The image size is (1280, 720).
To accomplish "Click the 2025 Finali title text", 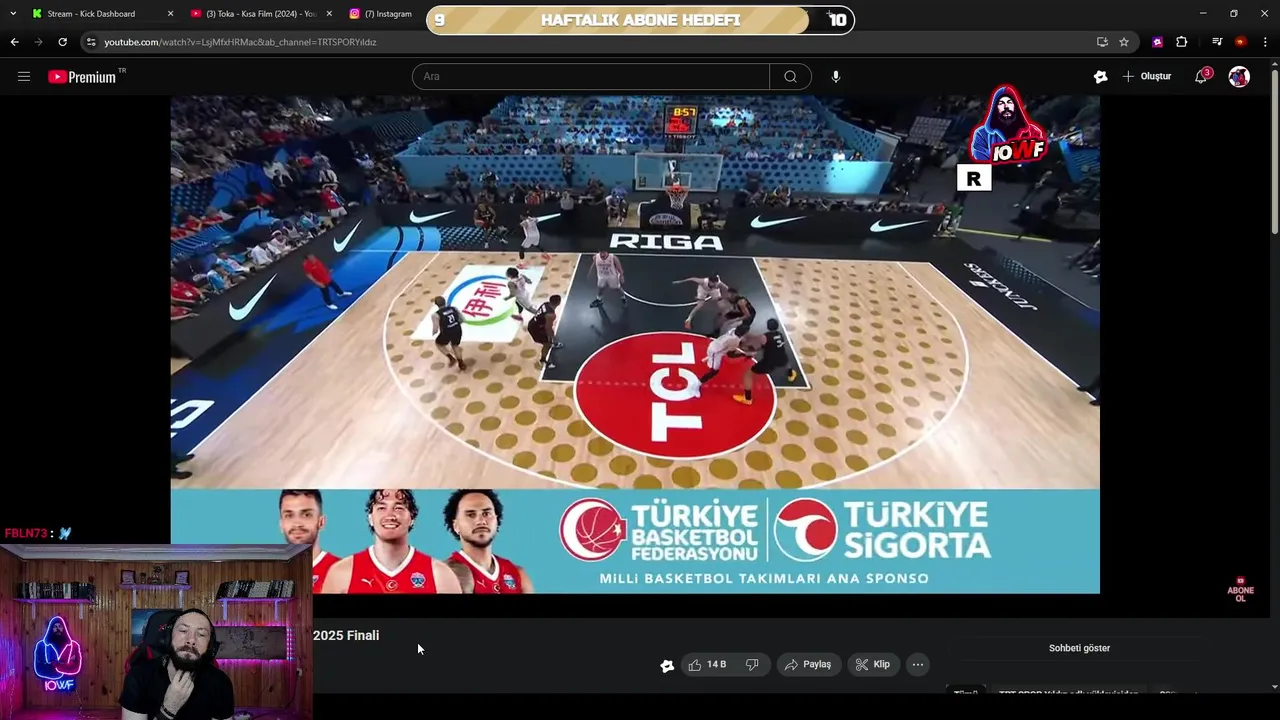I will [x=346, y=636].
